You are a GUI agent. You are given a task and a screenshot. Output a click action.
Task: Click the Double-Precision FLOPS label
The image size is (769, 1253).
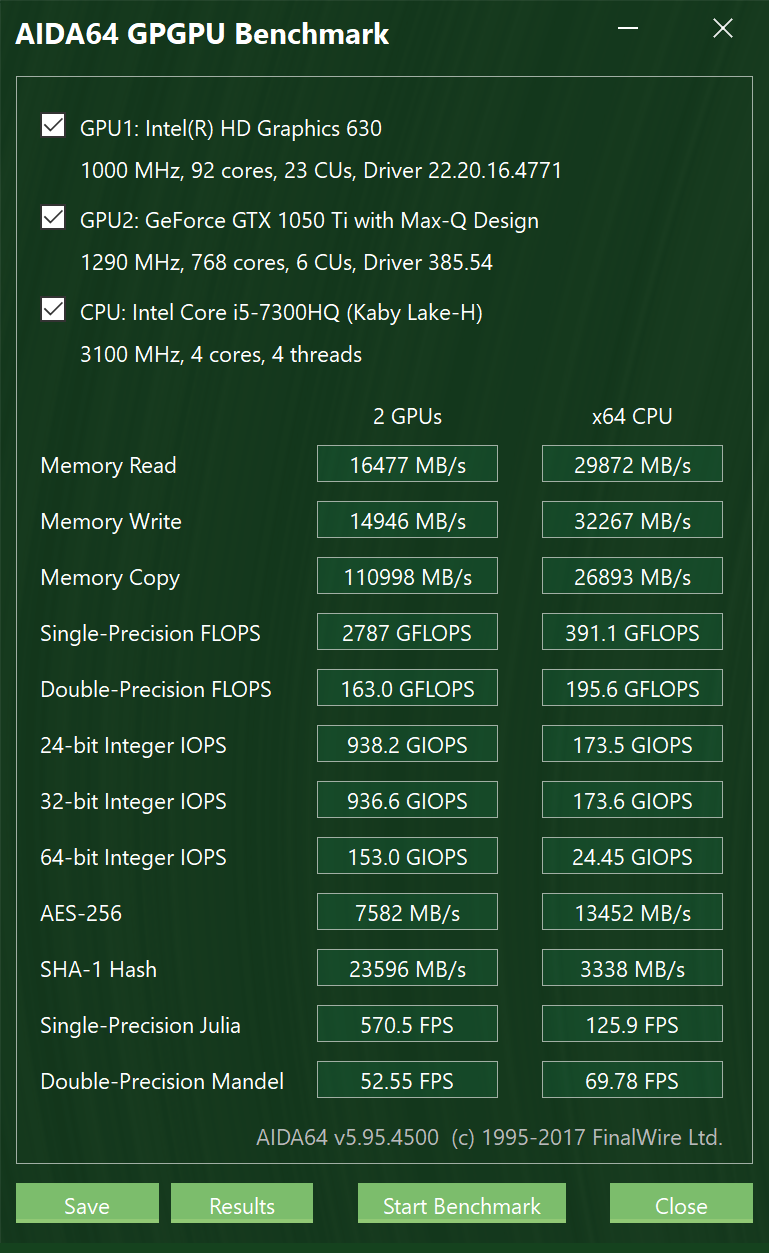coord(156,689)
